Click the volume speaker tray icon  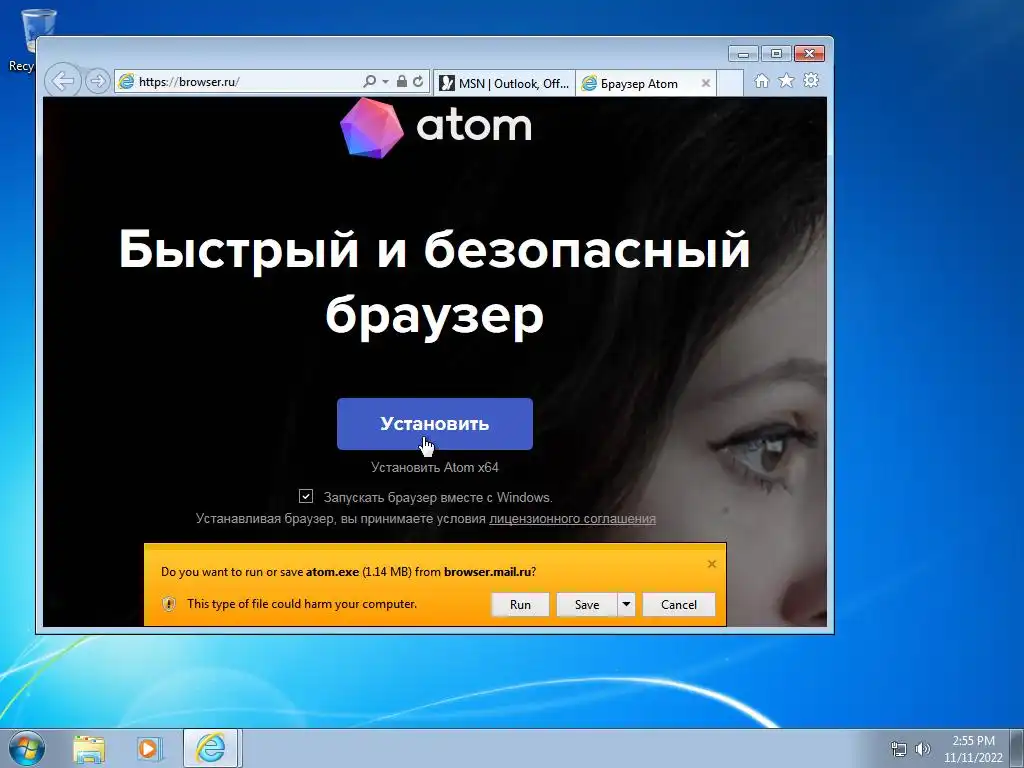[x=923, y=749]
